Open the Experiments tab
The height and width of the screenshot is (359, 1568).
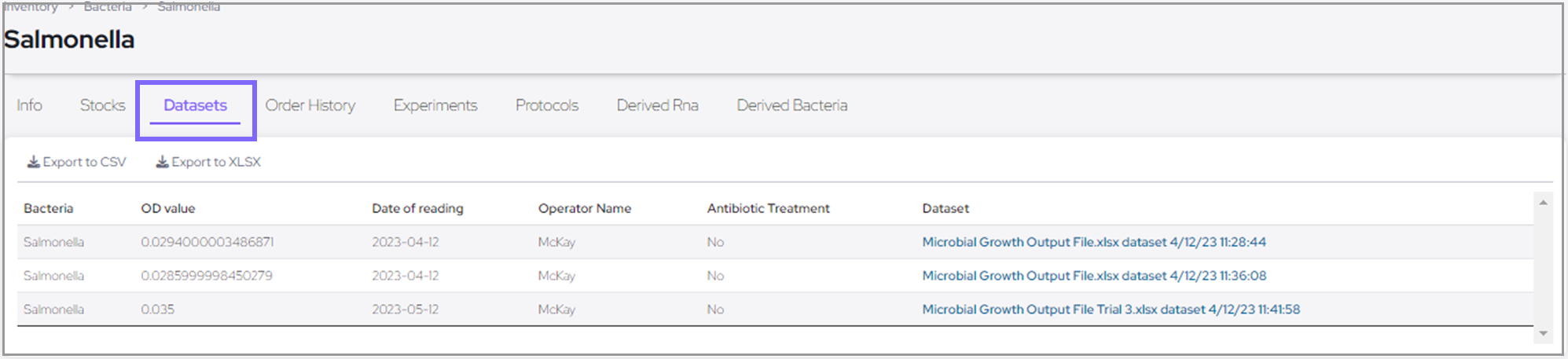(x=435, y=105)
